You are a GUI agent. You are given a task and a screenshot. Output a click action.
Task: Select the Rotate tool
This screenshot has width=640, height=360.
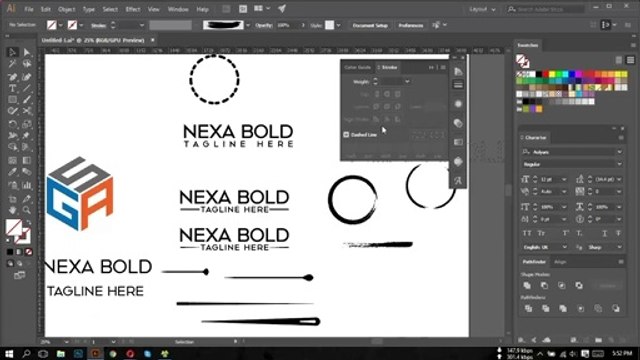[x=12, y=124]
